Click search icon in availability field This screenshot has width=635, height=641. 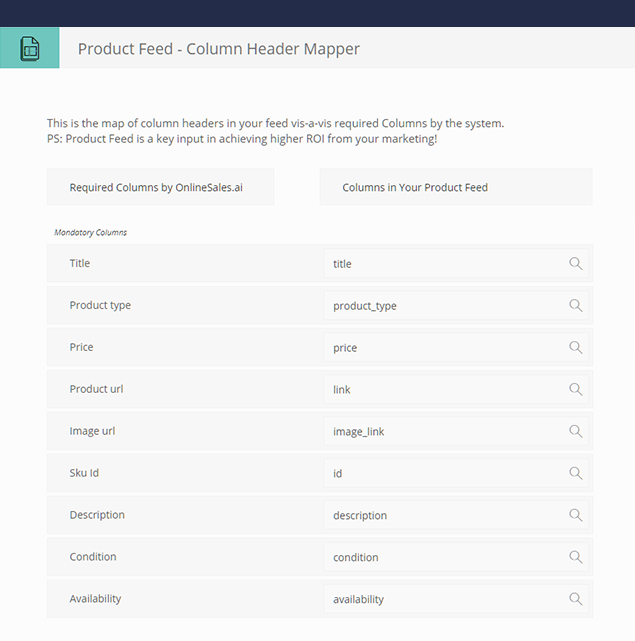coord(576,599)
